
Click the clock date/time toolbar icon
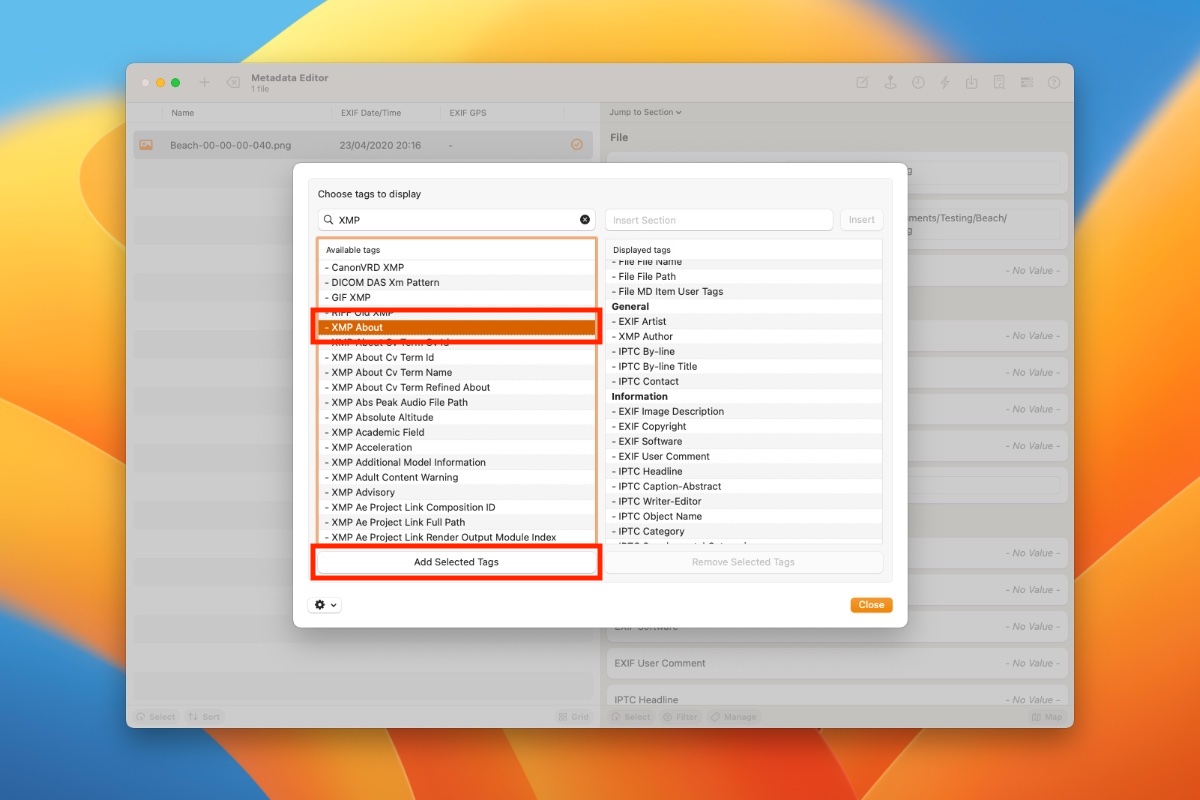click(918, 83)
